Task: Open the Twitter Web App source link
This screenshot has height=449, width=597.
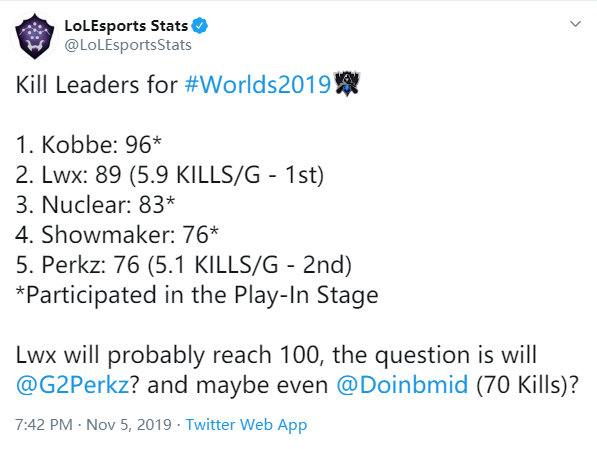Action: [246, 425]
